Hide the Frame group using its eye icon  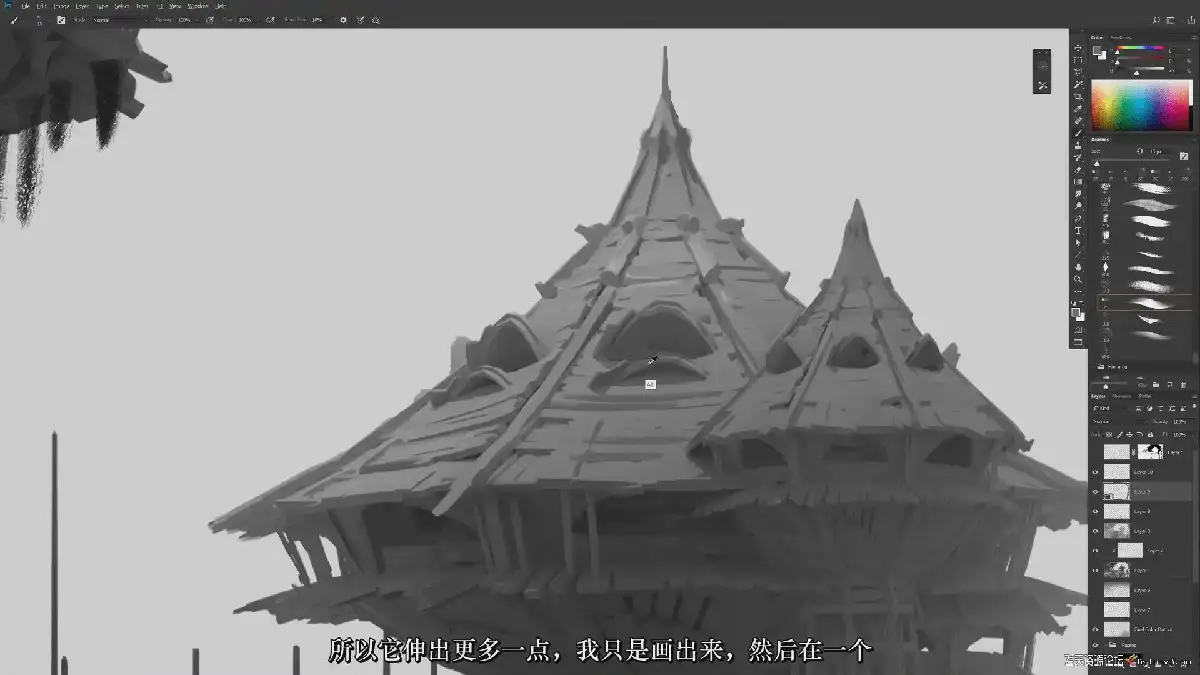[x=1095, y=644]
